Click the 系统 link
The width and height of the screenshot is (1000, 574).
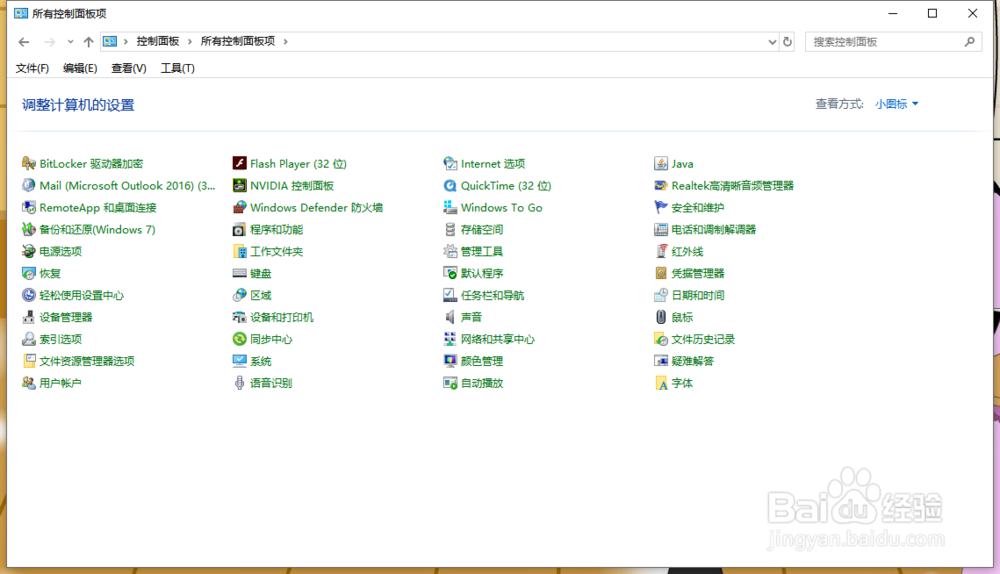coord(261,361)
